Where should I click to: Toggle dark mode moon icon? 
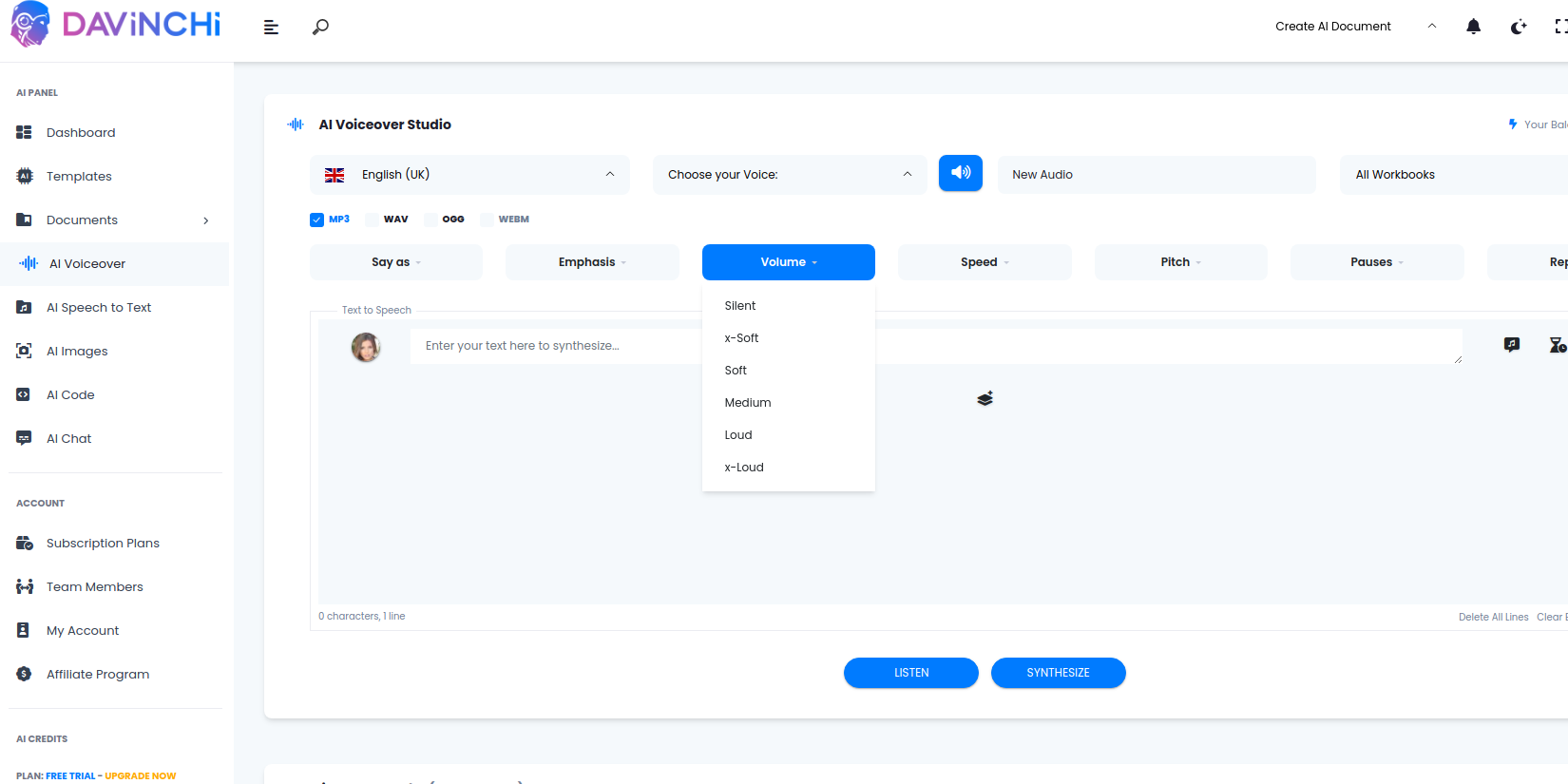pos(1519,27)
